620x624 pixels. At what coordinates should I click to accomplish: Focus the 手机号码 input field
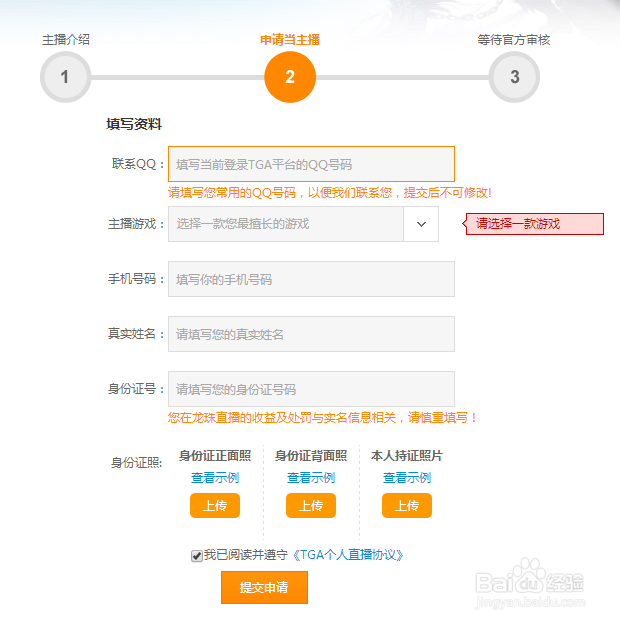pos(311,279)
